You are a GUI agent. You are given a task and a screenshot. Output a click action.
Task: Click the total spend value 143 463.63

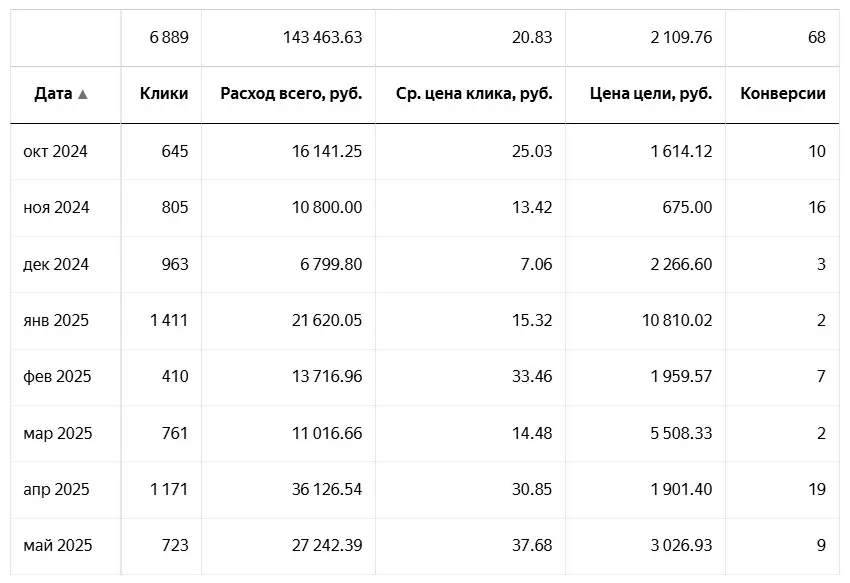click(x=323, y=37)
